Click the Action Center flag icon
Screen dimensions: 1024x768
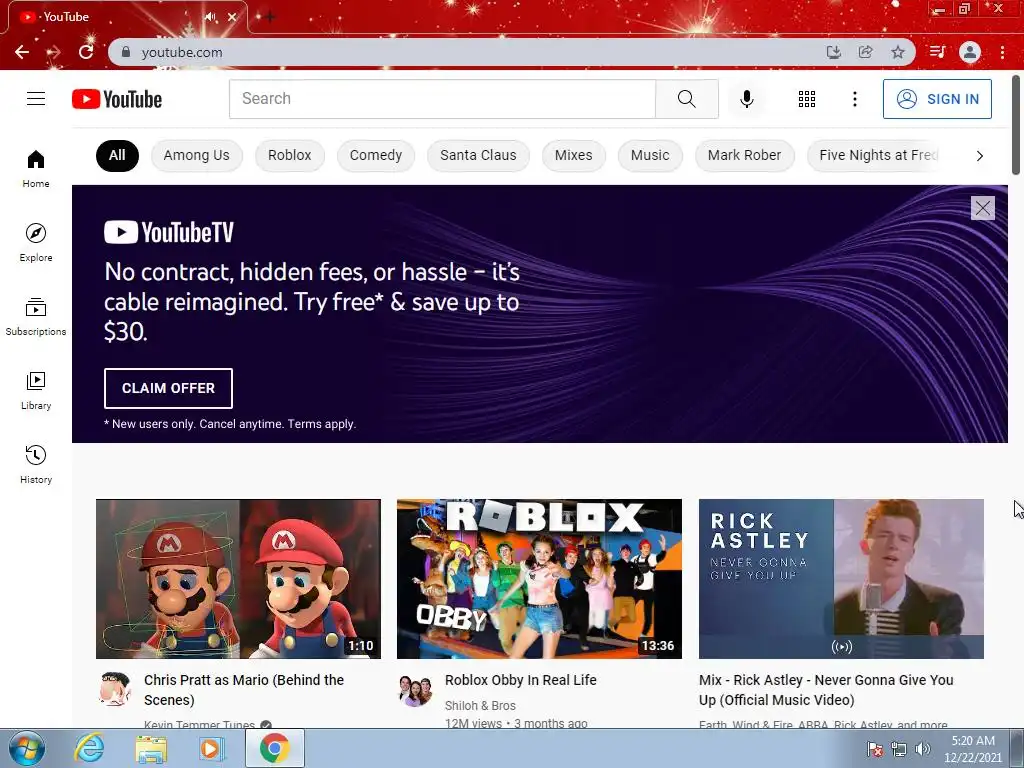click(x=875, y=749)
